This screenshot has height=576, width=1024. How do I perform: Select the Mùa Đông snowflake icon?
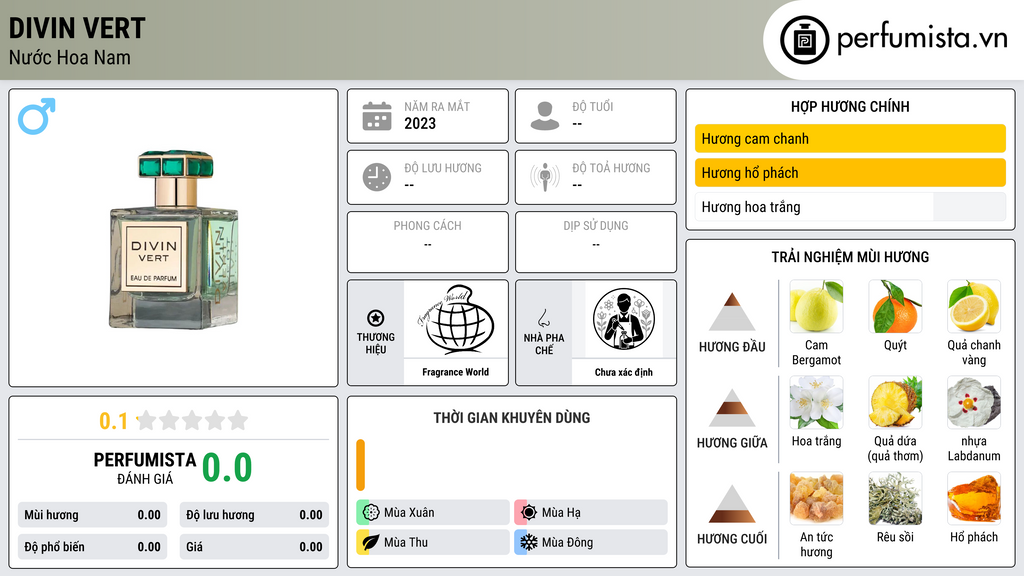click(x=528, y=542)
